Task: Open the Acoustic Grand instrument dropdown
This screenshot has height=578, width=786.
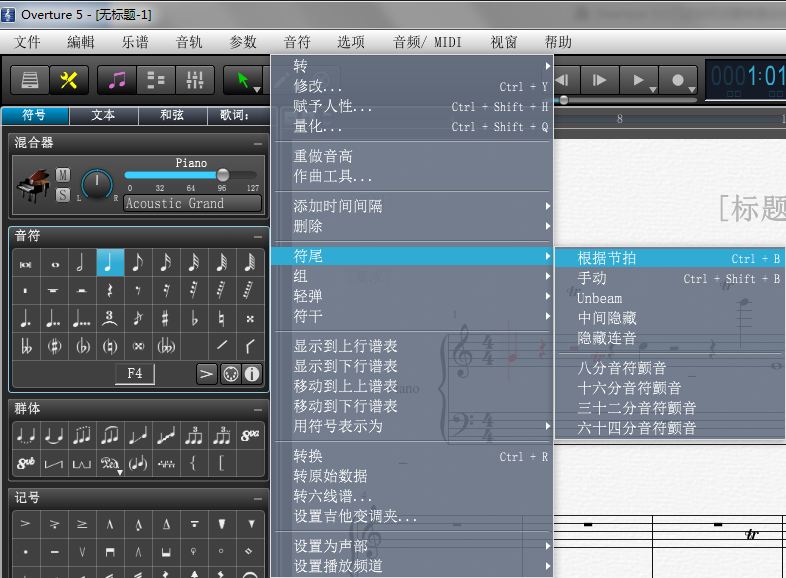Action: pyautogui.click(x=192, y=203)
